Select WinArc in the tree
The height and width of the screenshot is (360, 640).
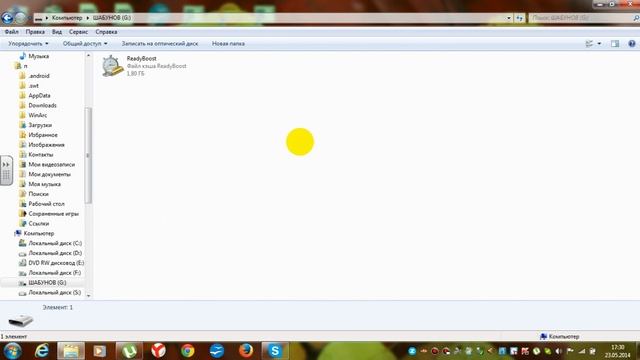click(38, 115)
